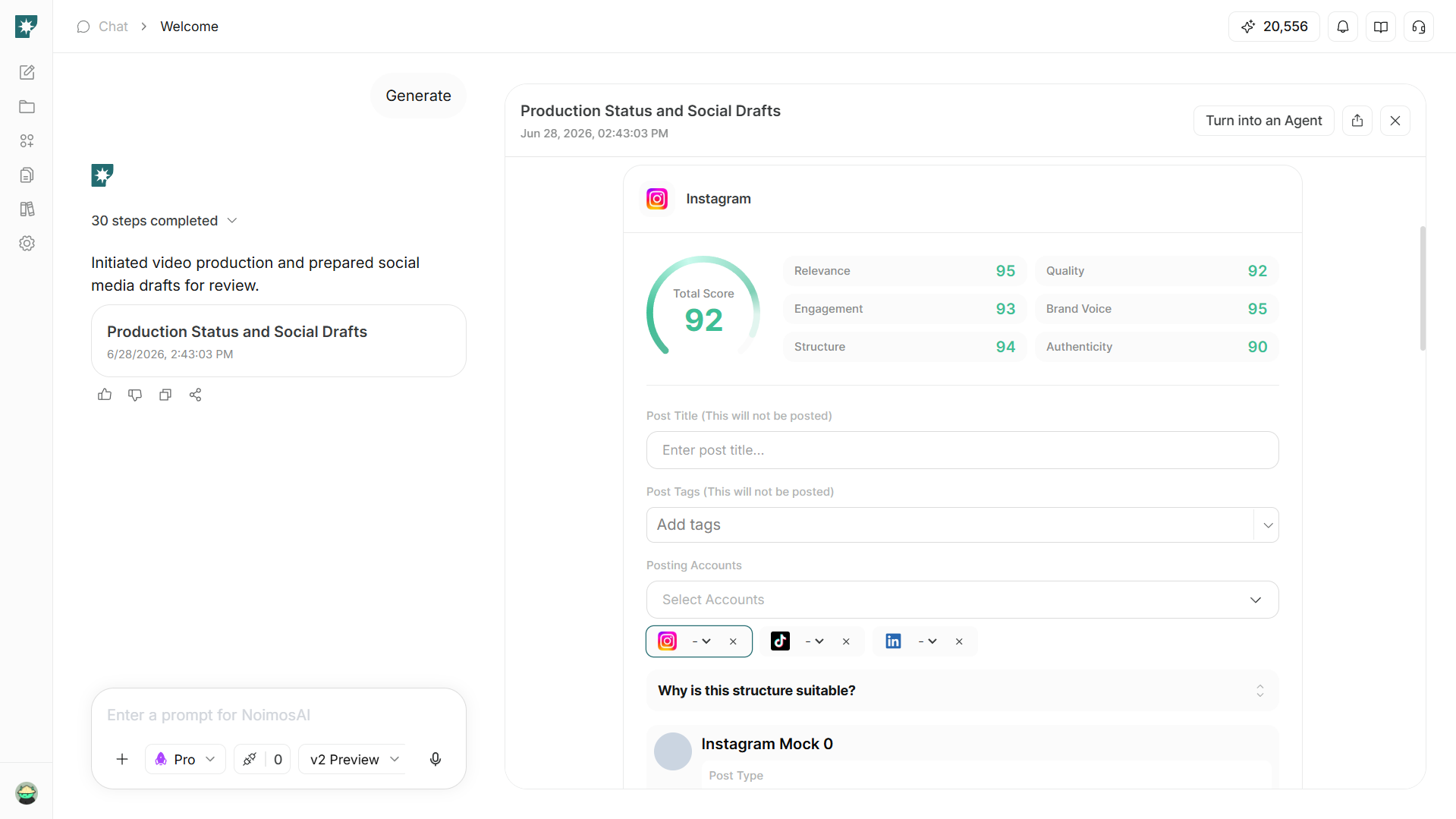Click the share export icon in the panel header

[x=1357, y=121]
